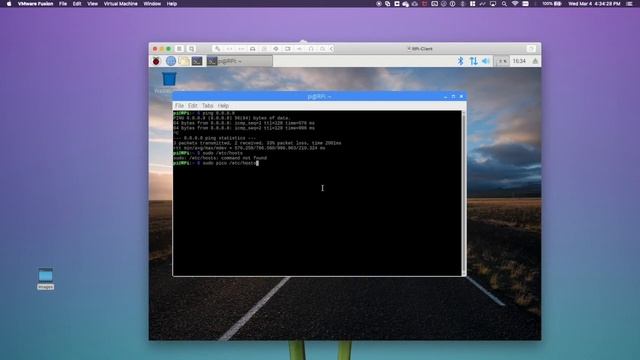Open the macOS Window menu
Screen dimensions: 640x360
152,4
